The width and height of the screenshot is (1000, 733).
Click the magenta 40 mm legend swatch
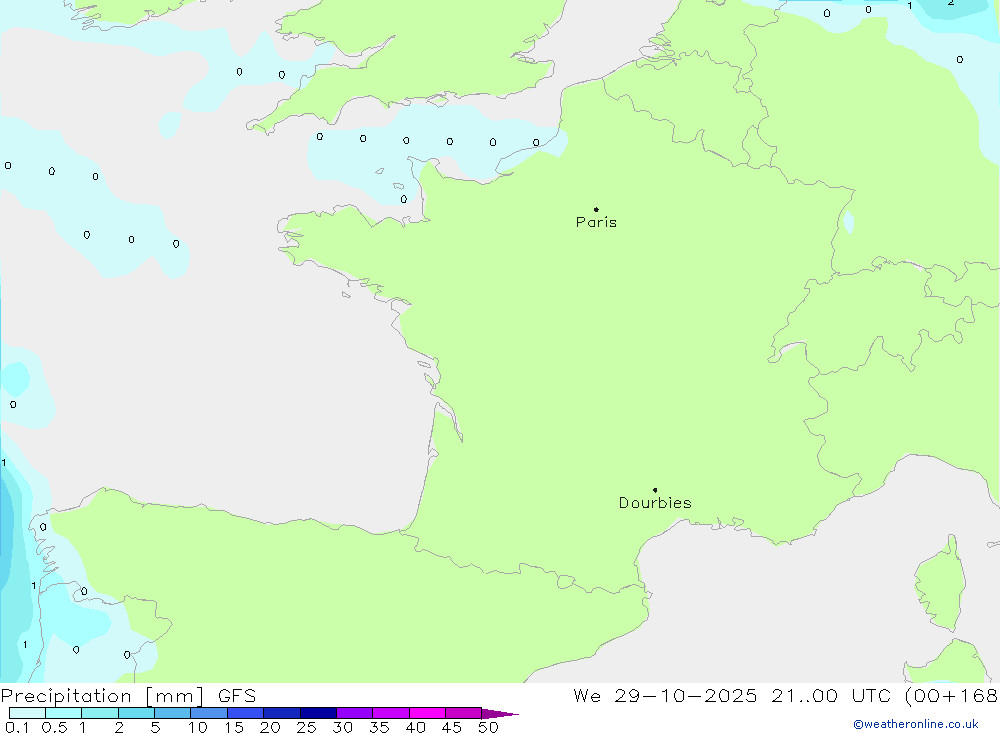[427, 713]
